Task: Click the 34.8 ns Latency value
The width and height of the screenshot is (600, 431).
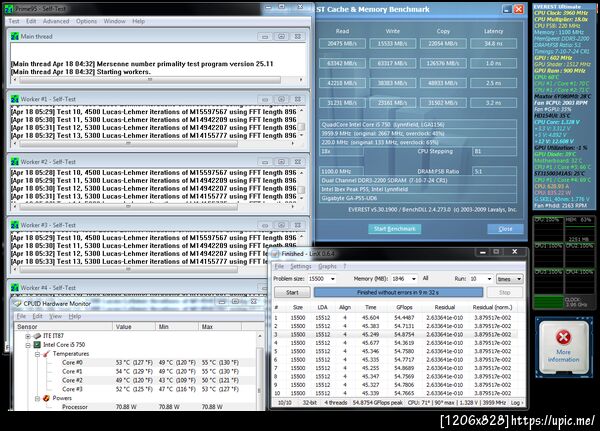Action: (493, 44)
